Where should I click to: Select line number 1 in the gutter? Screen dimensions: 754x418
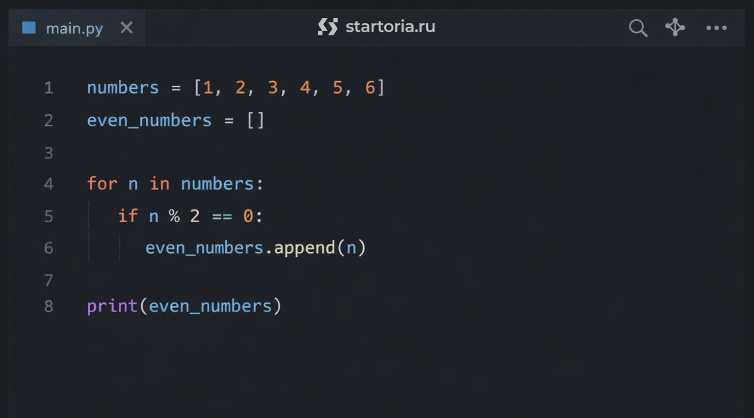49,88
